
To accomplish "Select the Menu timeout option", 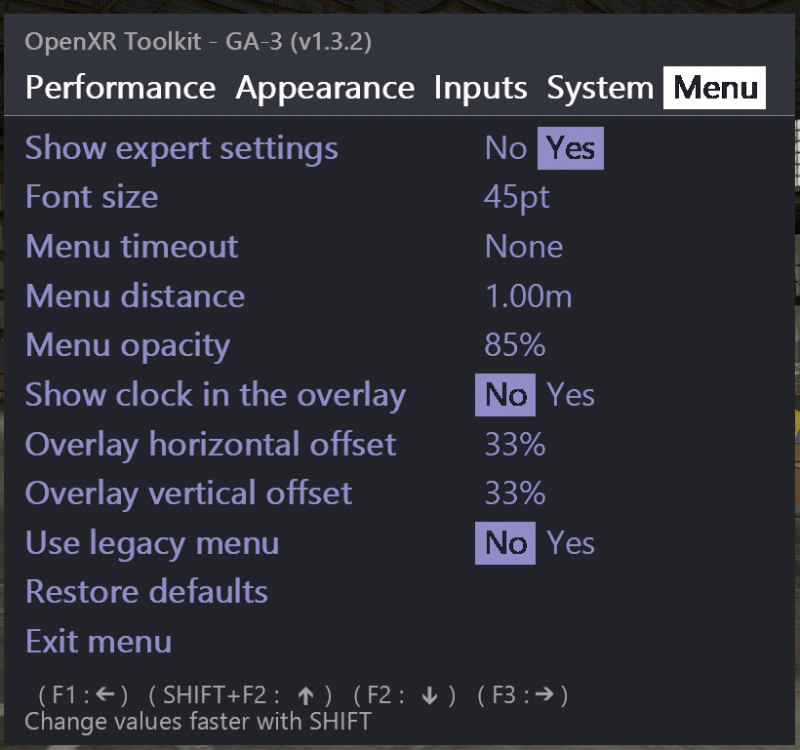I will 131,246.
